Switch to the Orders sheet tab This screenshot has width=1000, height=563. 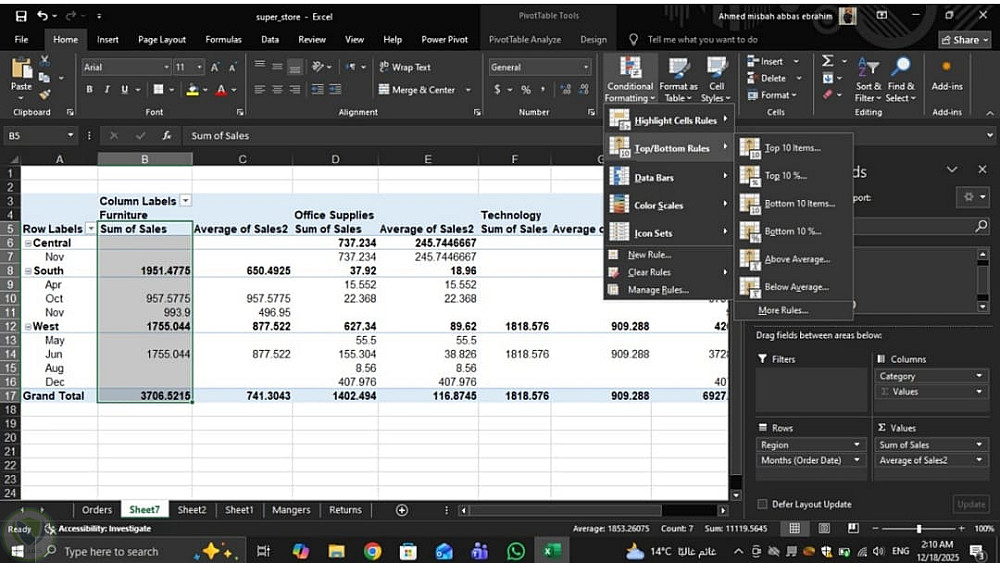[97, 510]
